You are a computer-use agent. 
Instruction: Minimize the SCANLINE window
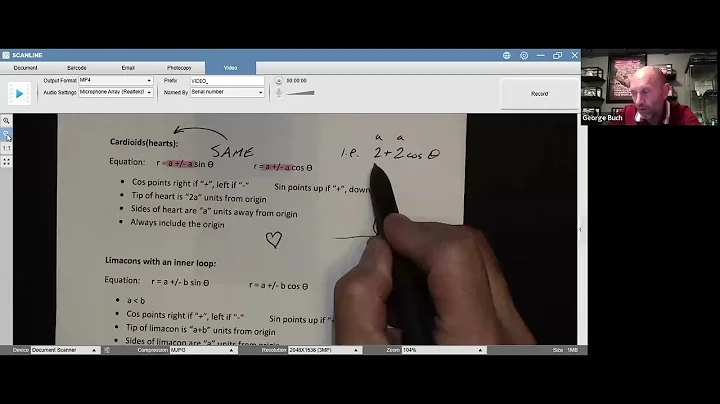540,55
